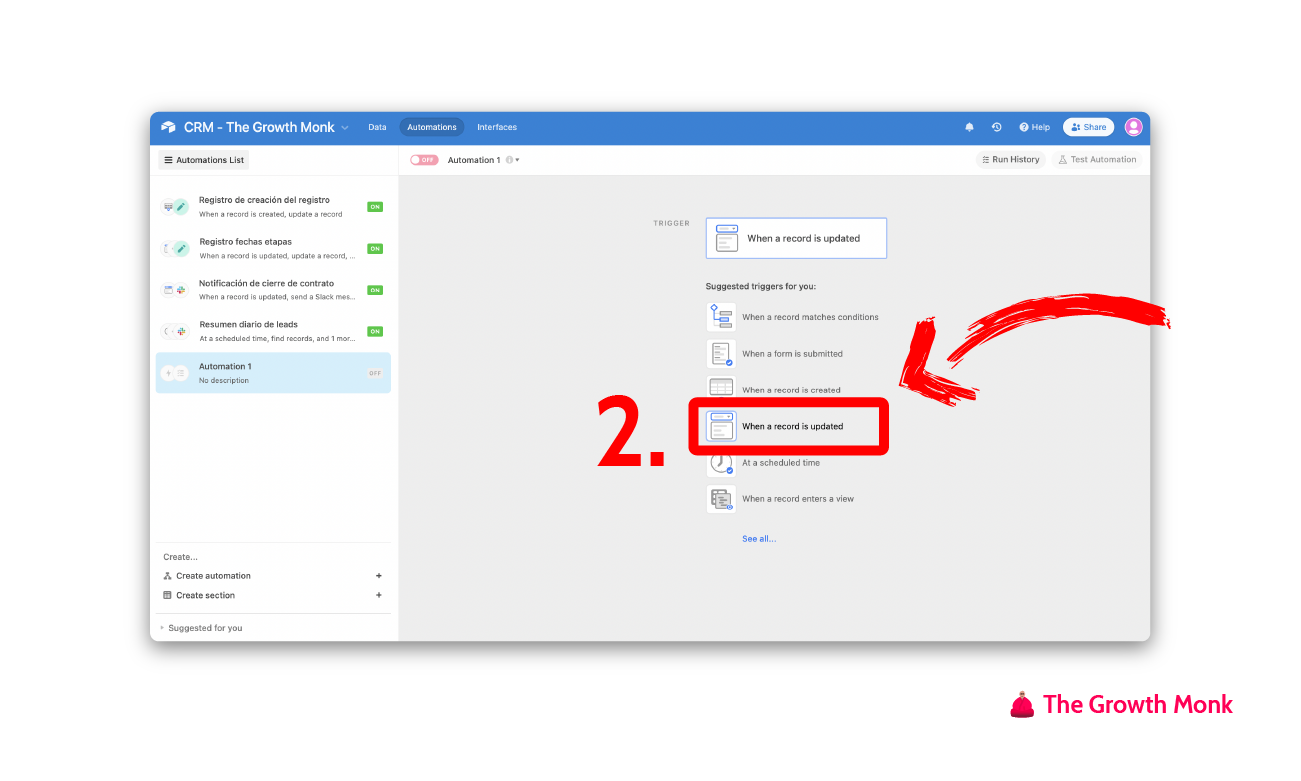This screenshot has height=781, width=1301.
Task: Toggle ON badge for Resumen diario de leads
Action: [x=375, y=331]
